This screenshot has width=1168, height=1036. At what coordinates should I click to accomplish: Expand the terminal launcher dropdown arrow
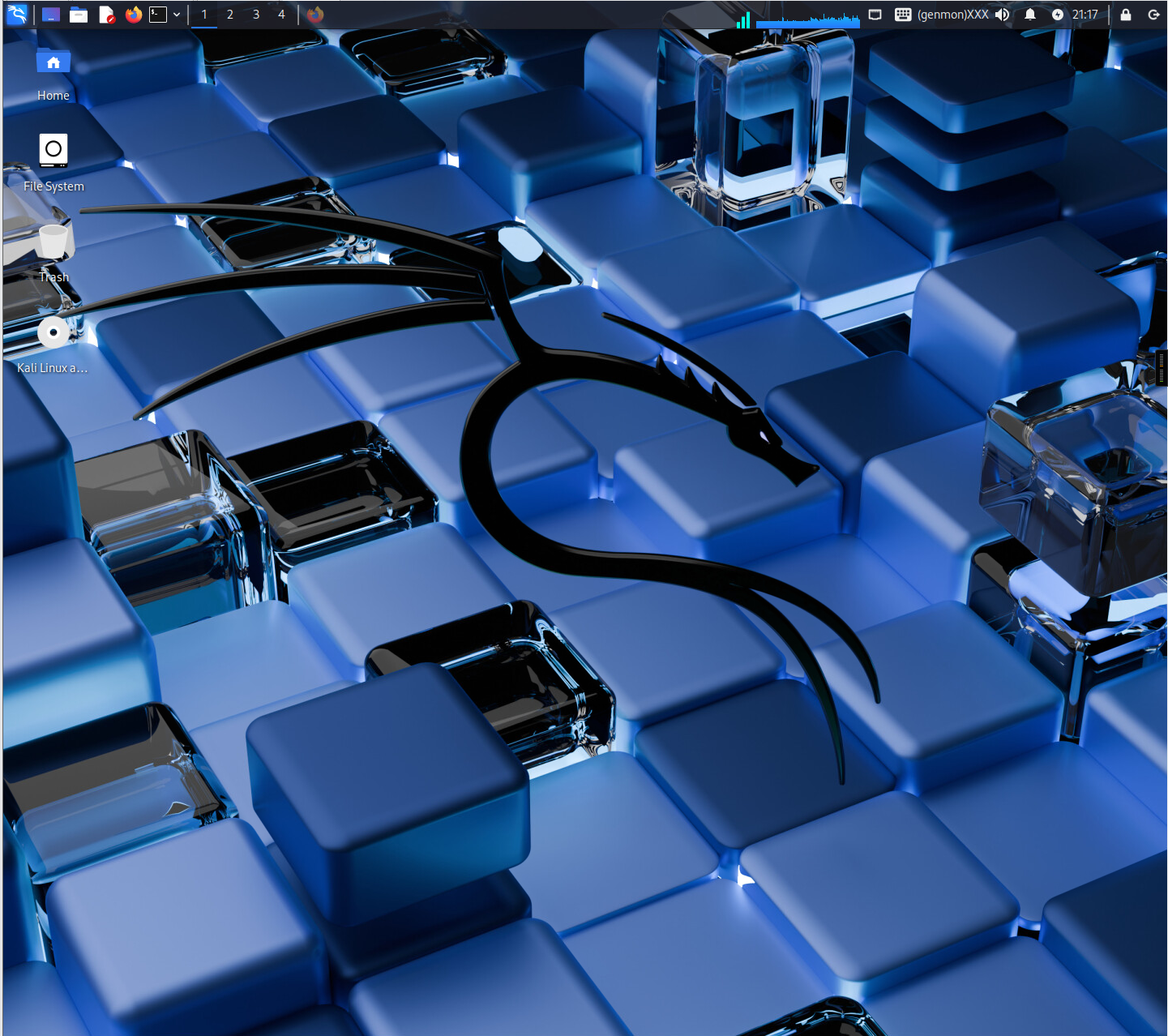tap(177, 15)
